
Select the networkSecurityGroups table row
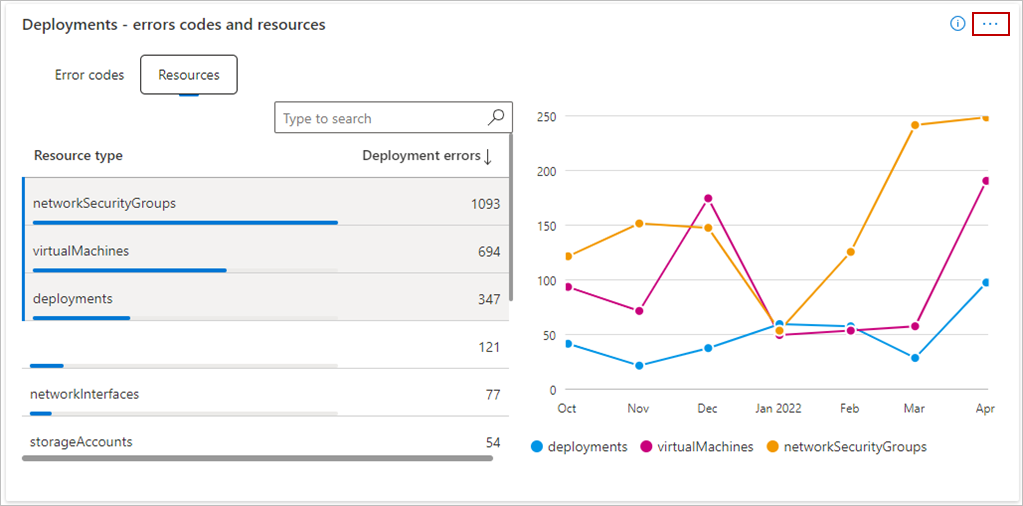[x=265, y=203]
